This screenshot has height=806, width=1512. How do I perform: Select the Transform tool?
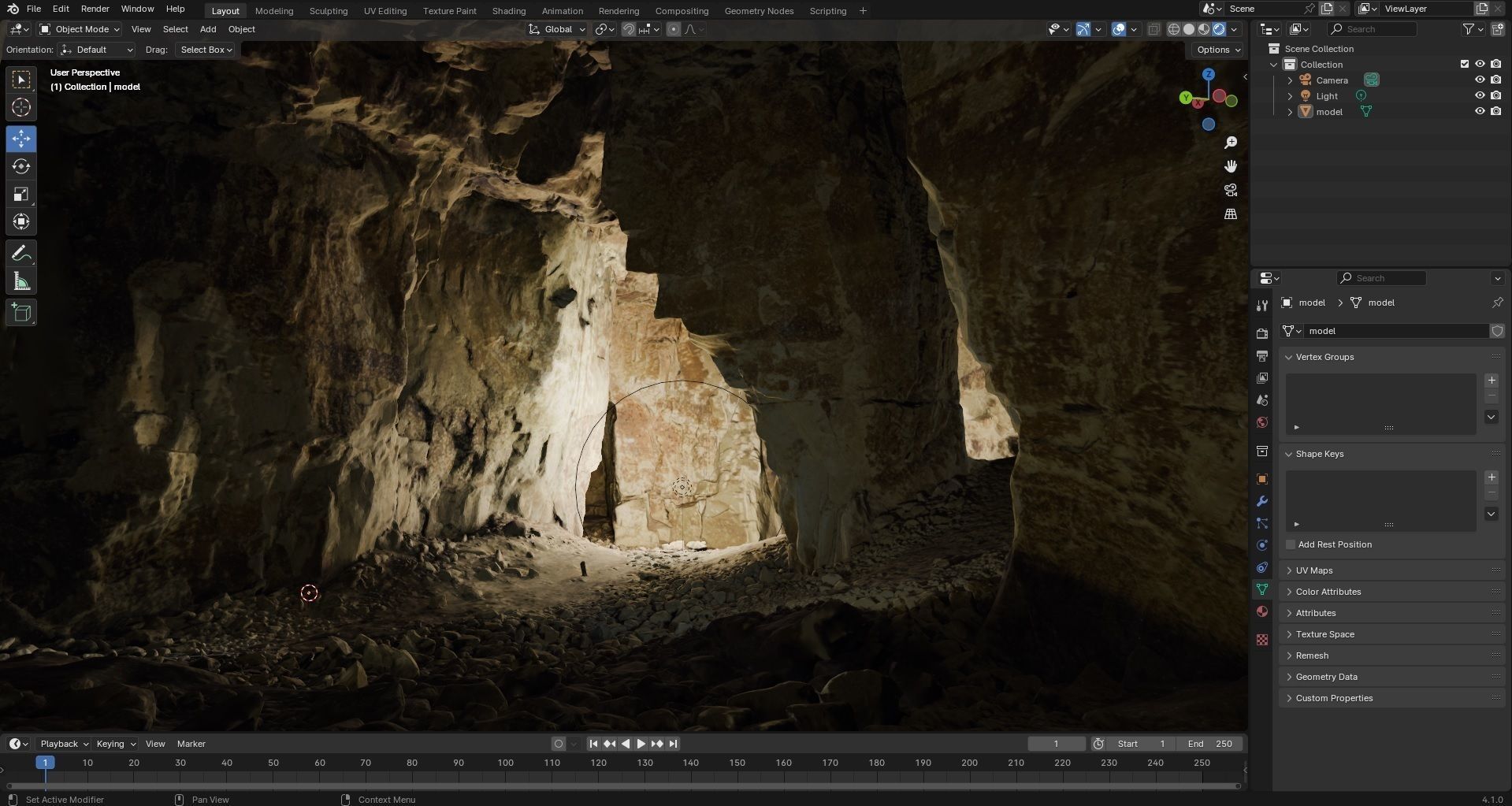coord(21,221)
